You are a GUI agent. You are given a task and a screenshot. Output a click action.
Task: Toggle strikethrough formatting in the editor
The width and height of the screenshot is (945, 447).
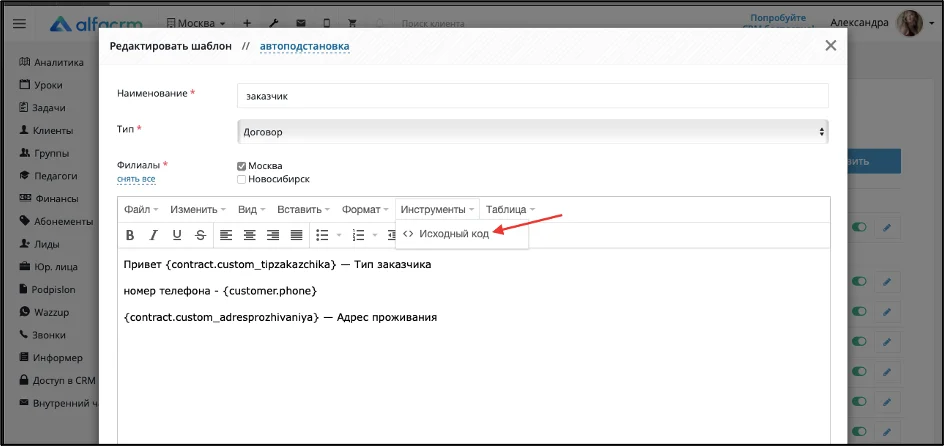coord(201,236)
